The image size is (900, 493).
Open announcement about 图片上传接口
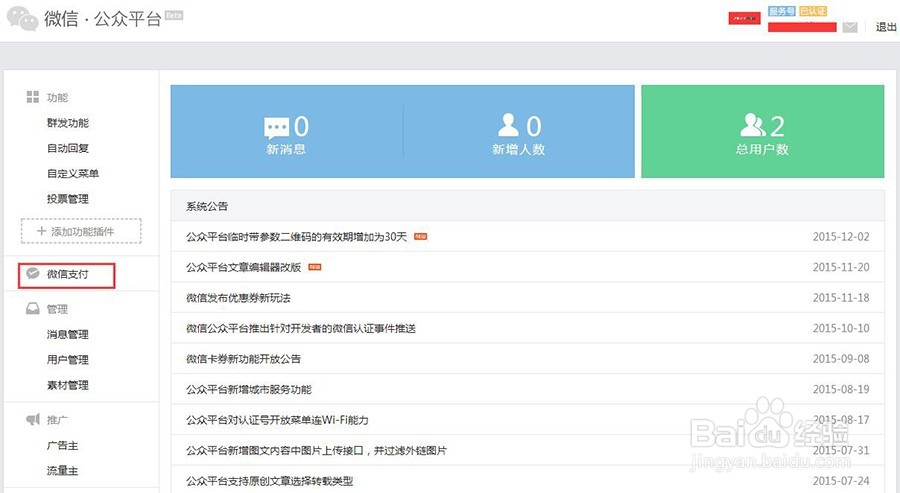pyautogui.click(x=316, y=451)
